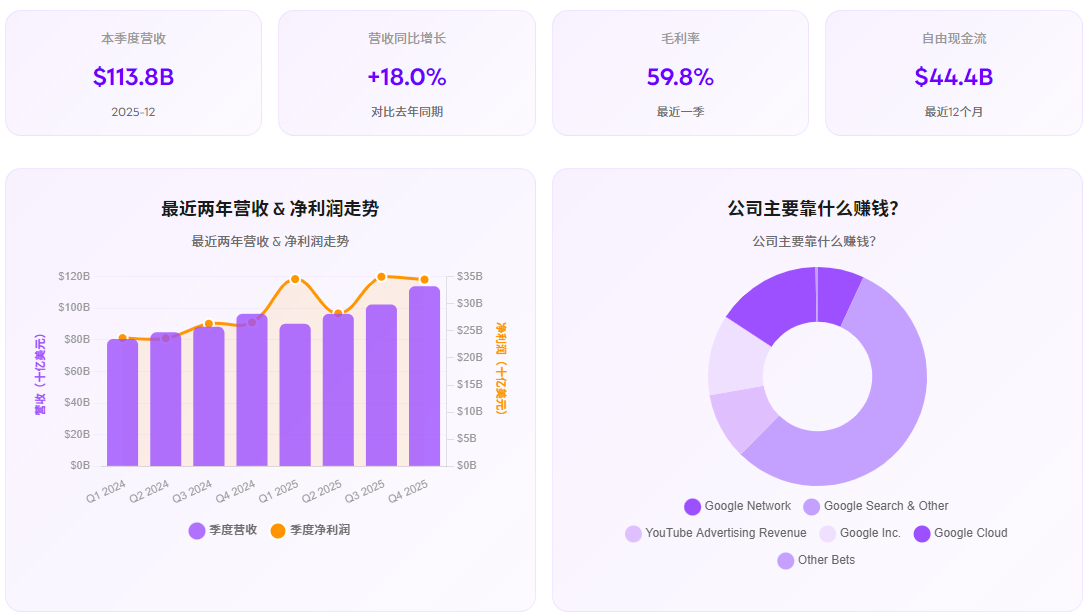Click the Other Bets legend marker

point(786,558)
